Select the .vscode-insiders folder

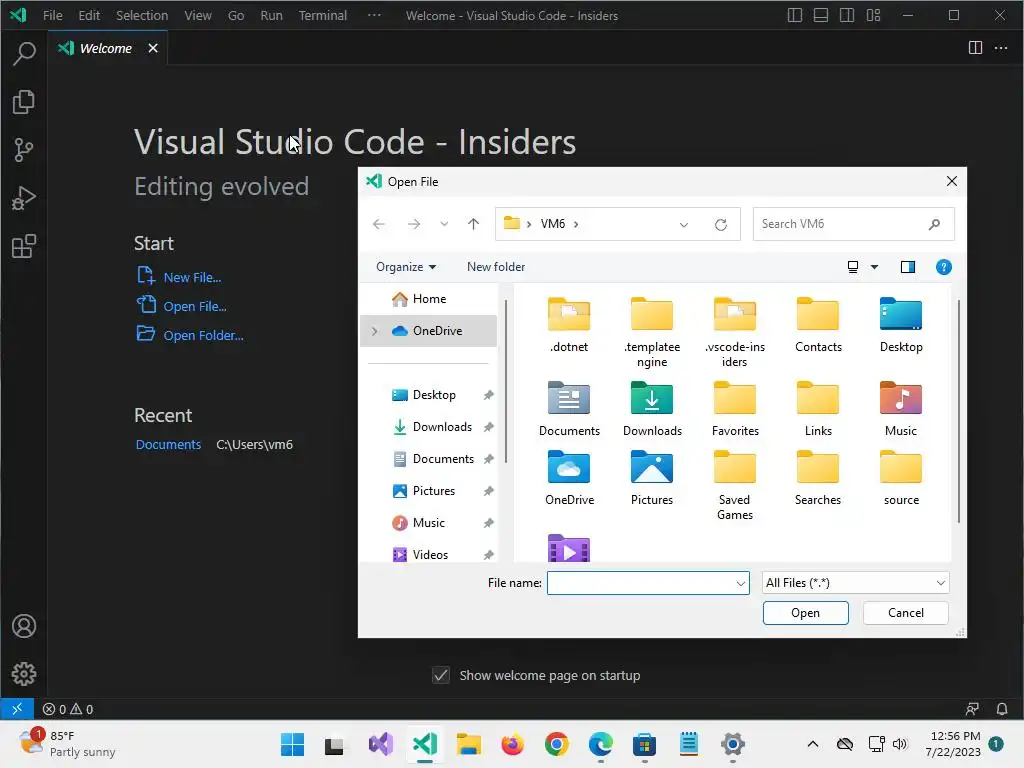pos(735,332)
